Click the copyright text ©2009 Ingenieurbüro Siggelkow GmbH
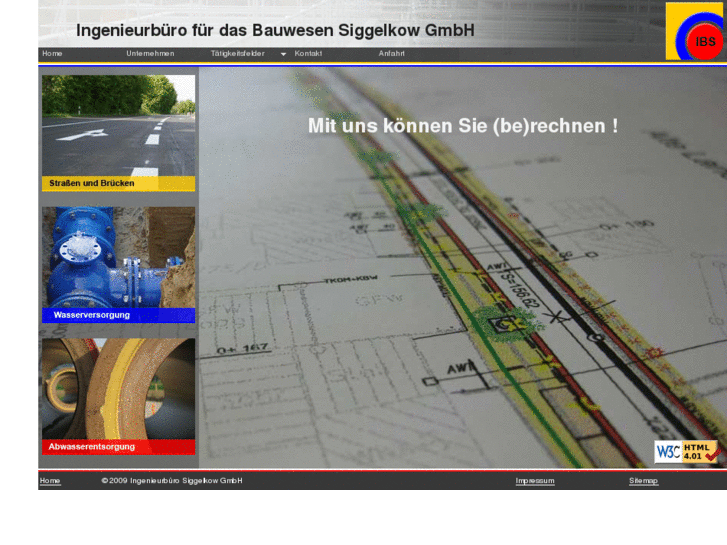 (172, 481)
